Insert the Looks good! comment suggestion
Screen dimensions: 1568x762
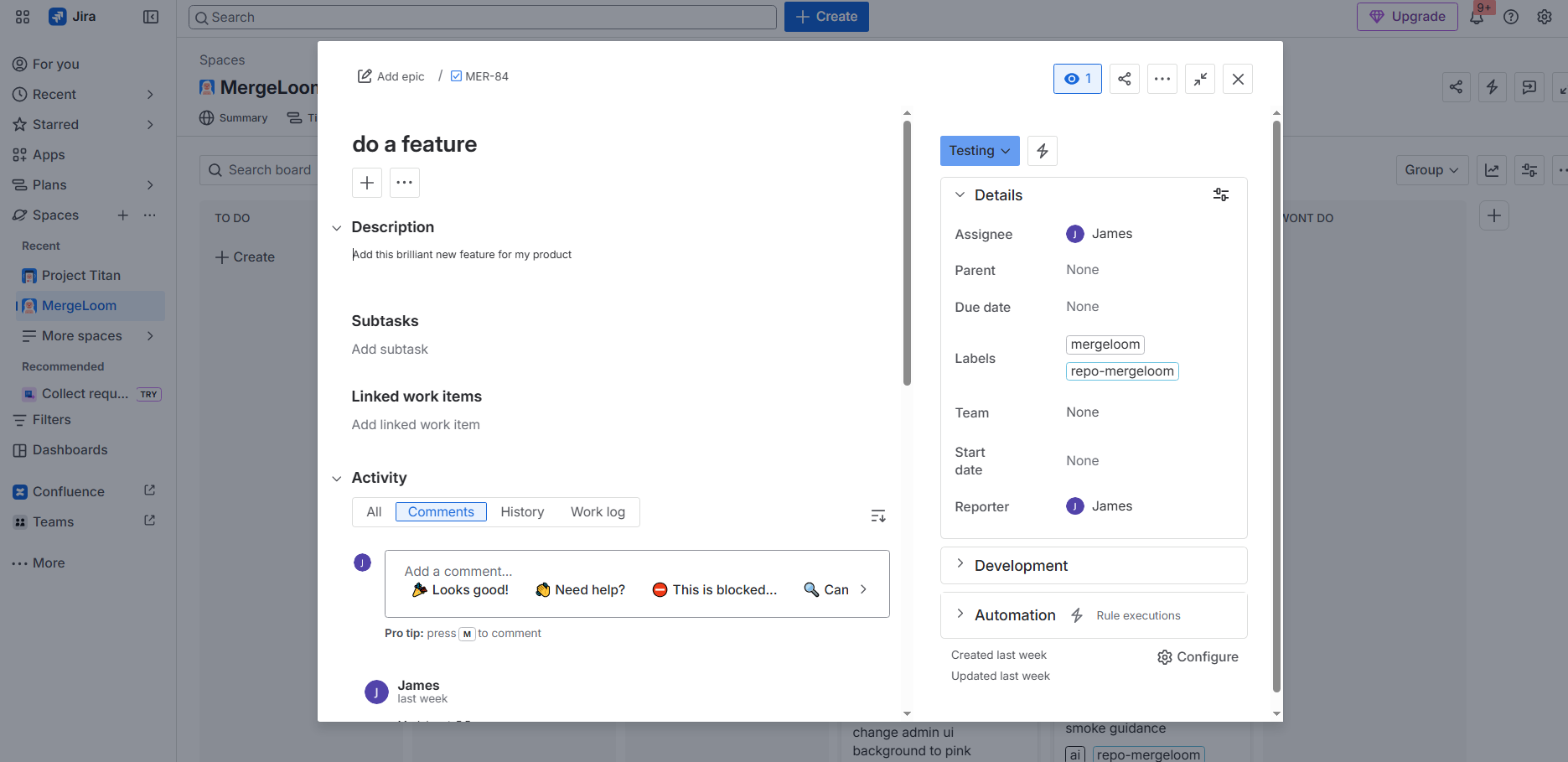pos(461,590)
